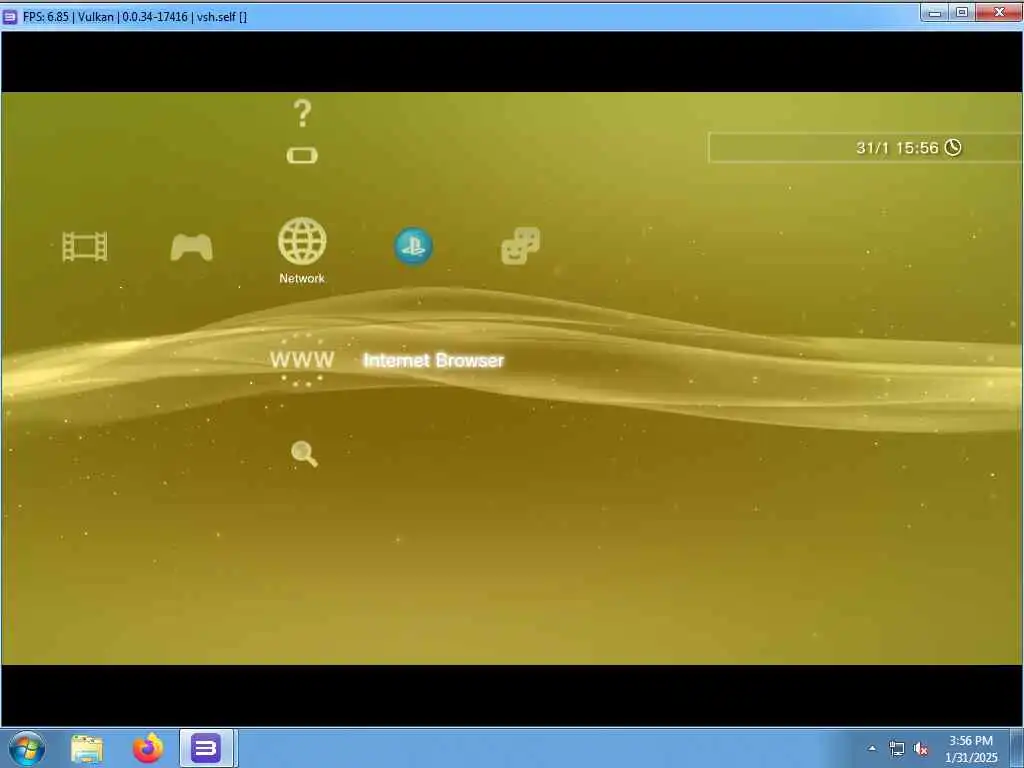
Task: Click the muted volume tray icon
Action: pyautogui.click(x=921, y=748)
